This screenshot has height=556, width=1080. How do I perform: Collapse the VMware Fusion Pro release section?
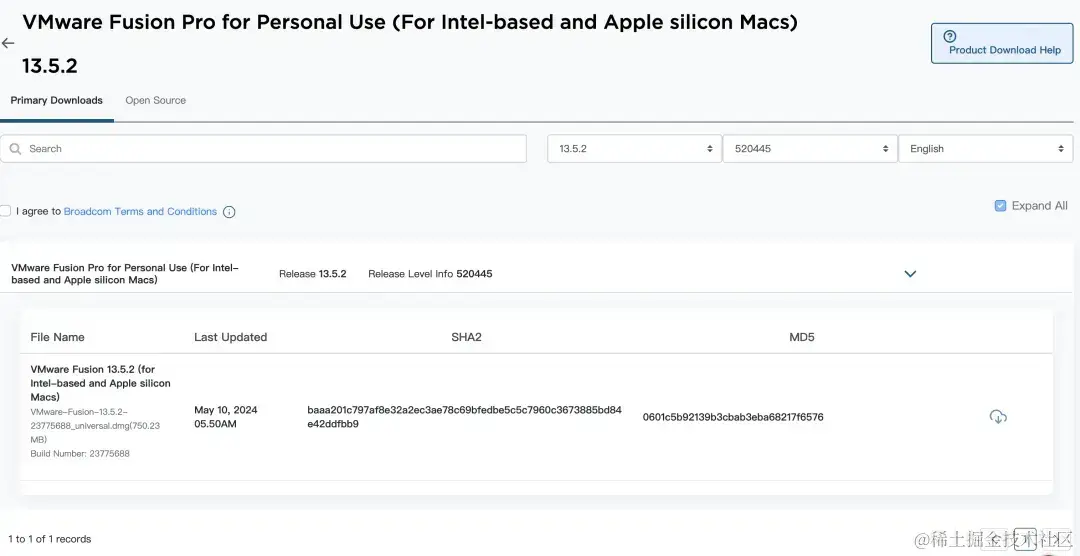point(910,273)
